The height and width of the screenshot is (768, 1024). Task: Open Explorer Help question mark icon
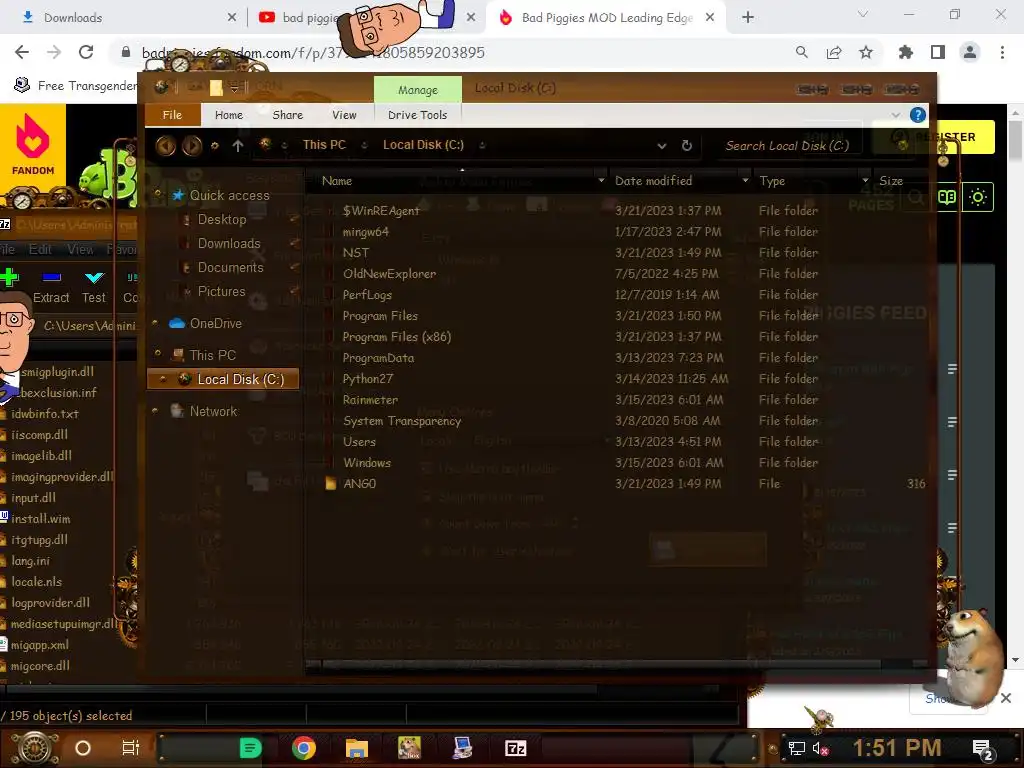pyautogui.click(x=918, y=115)
